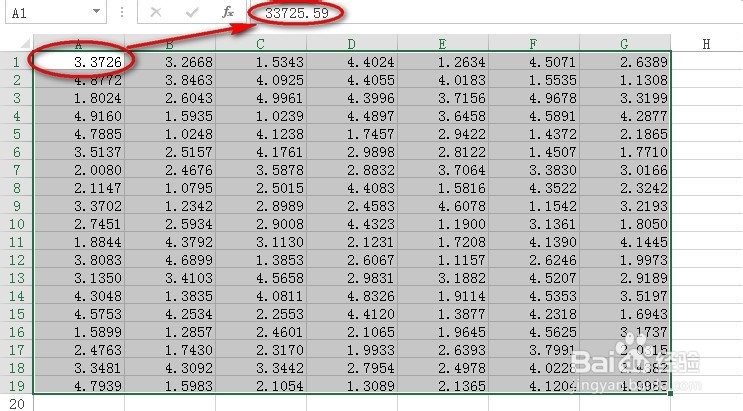Click cell with value 4.8326
This screenshot has height=411, width=743.
(352, 296)
